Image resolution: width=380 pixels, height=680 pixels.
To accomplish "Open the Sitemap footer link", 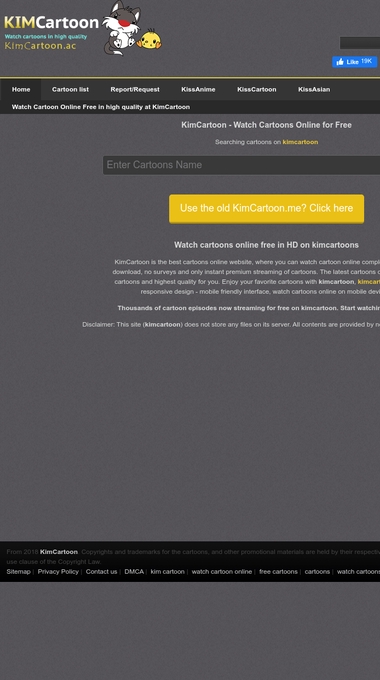I will (x=19, y=572).
